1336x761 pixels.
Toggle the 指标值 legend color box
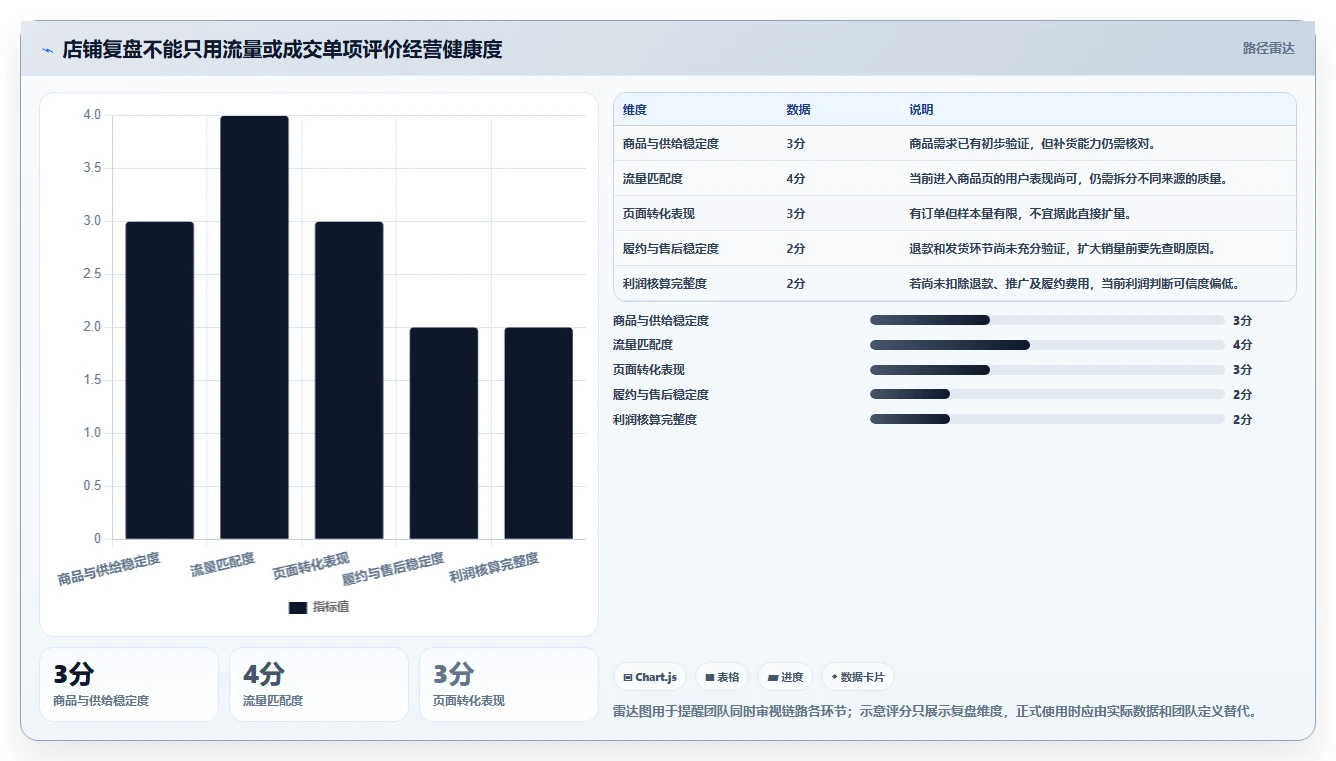[298, 607]
